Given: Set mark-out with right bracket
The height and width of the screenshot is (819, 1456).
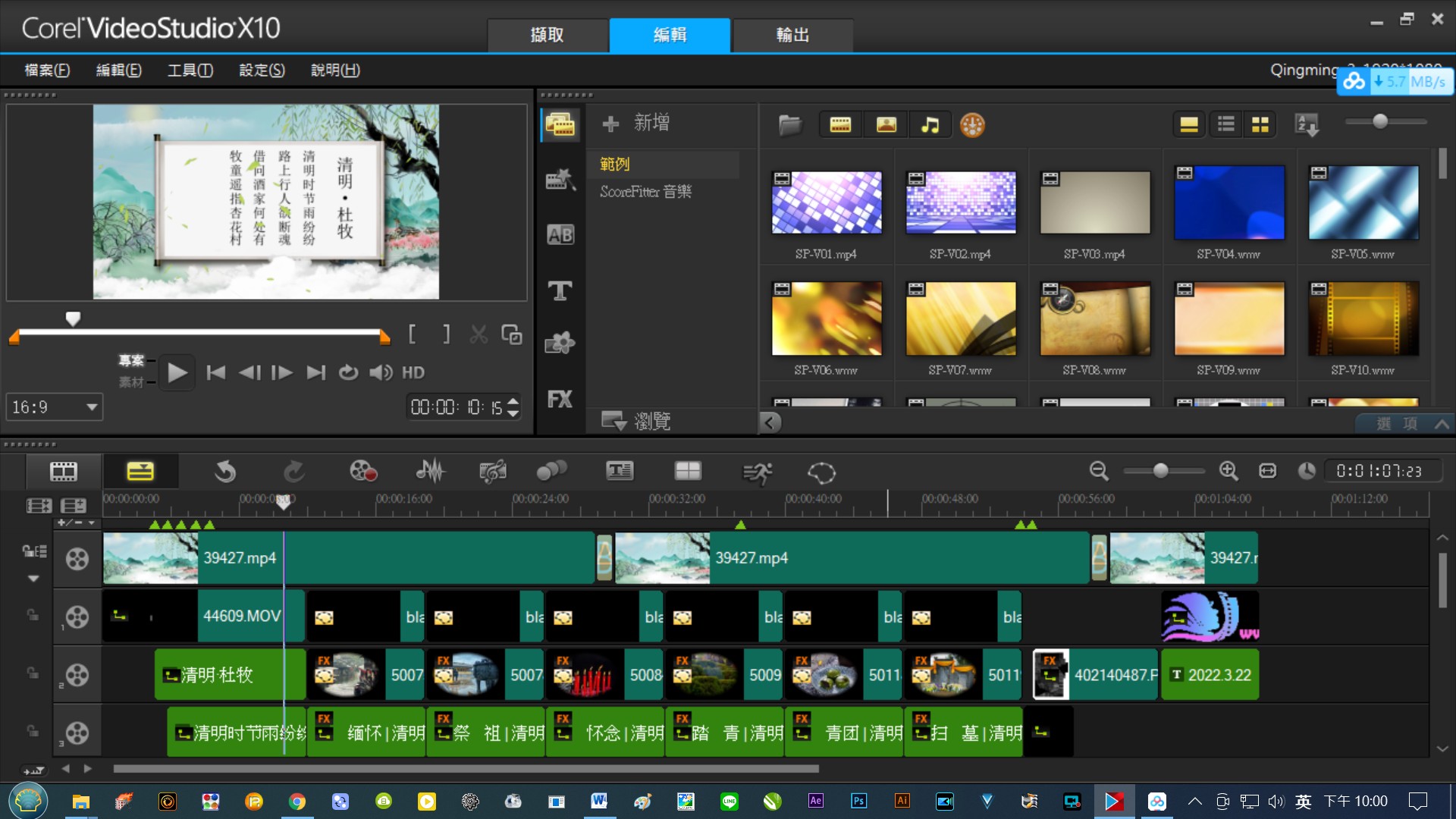Looking at the screenshot, I should (447, 334).
